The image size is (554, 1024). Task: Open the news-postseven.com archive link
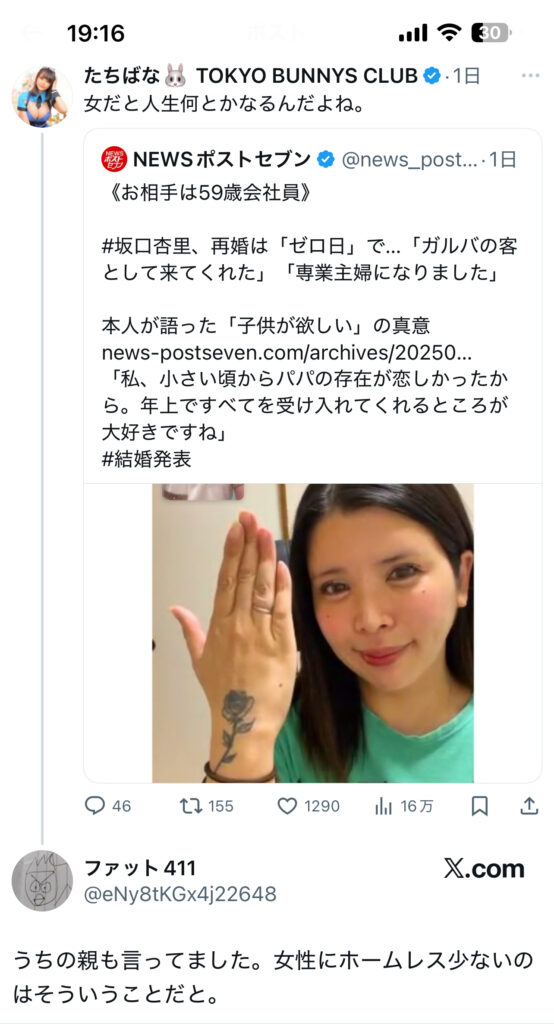[287, 353]
